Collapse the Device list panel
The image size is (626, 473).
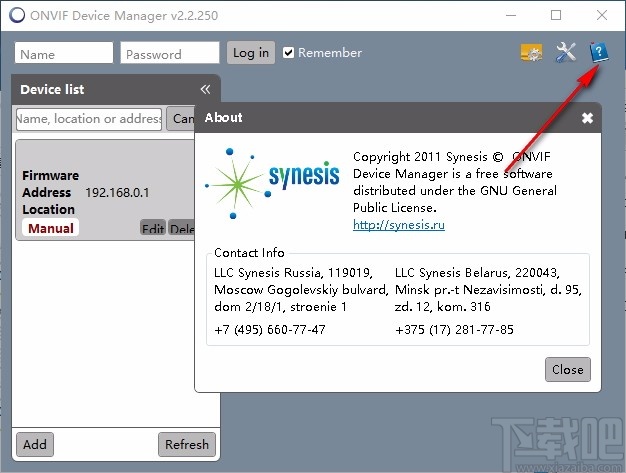pyautogui.click(x=205, y=89)
